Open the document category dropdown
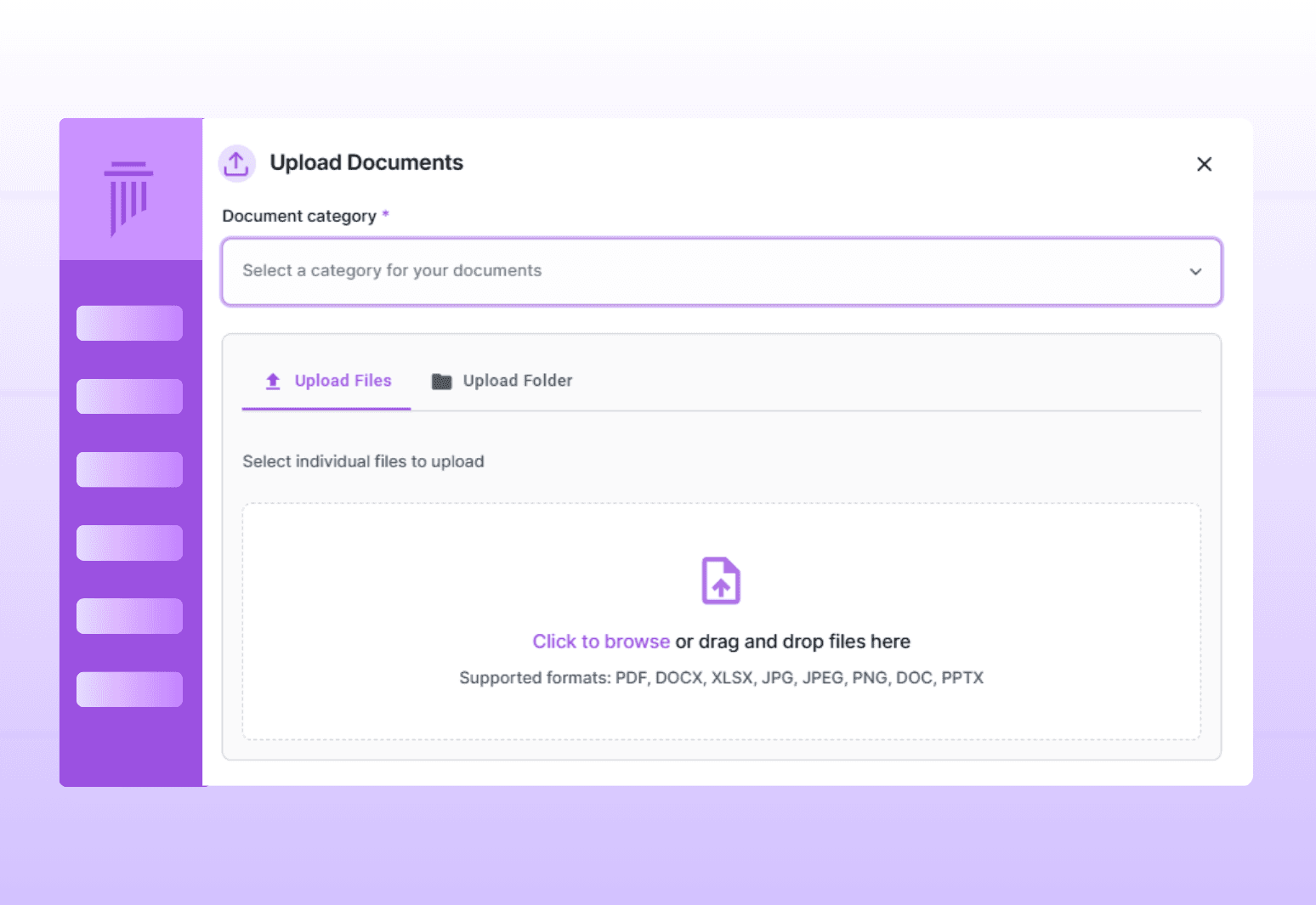The width and height of the screenshot is (1316, 905). click(721, 271)
